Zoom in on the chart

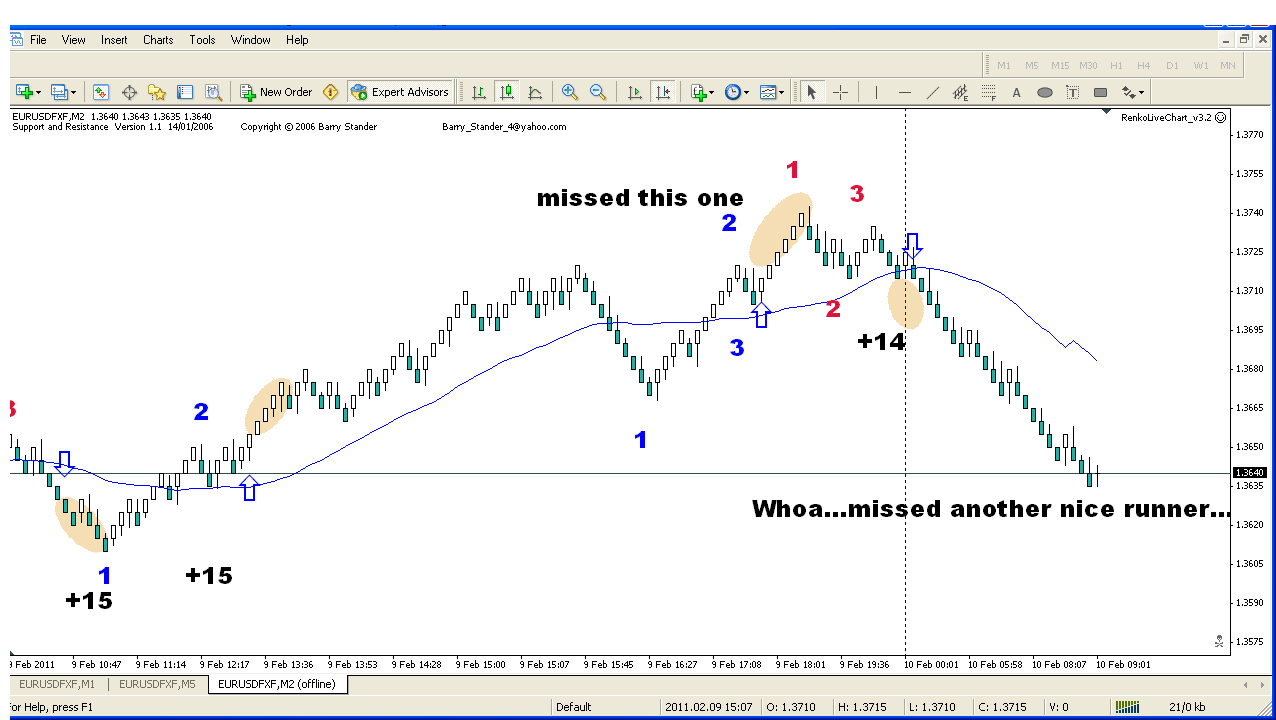[570, 92]
